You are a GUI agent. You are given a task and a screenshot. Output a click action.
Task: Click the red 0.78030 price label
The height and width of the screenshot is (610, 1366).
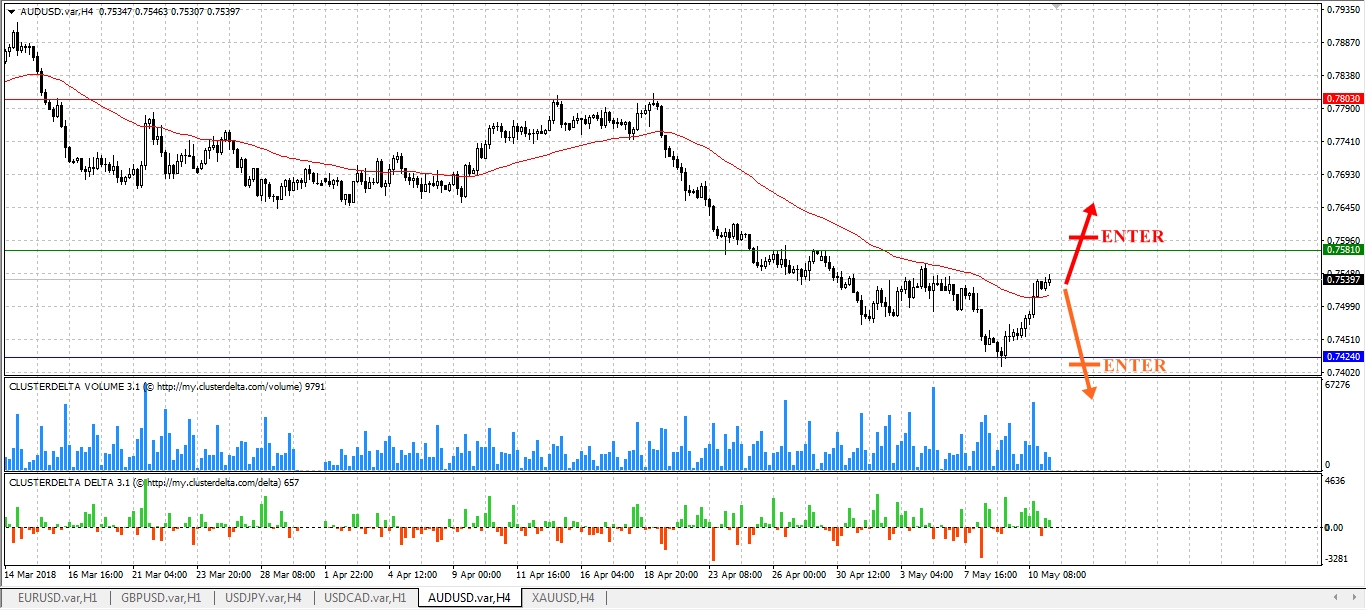coord(1341,99)
